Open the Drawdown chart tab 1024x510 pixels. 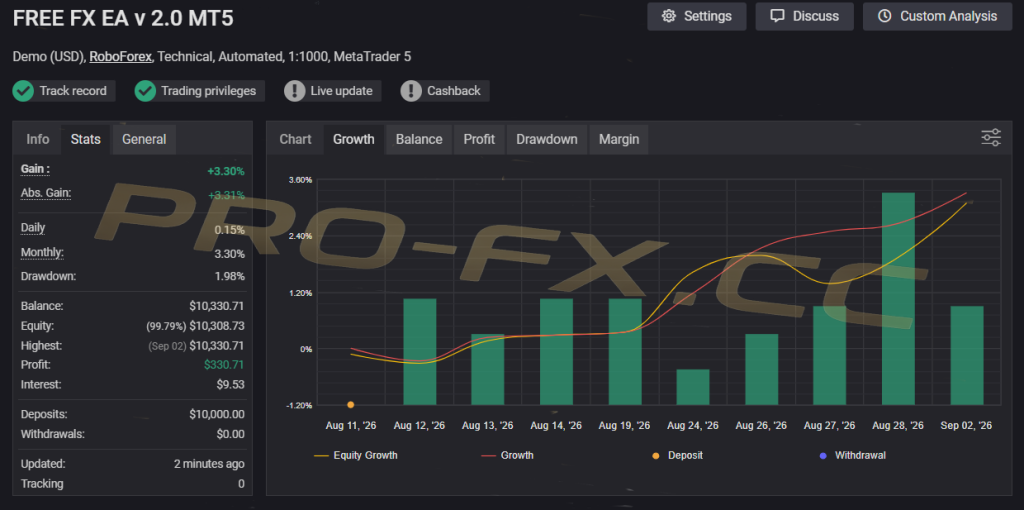(x=547, y=139)
